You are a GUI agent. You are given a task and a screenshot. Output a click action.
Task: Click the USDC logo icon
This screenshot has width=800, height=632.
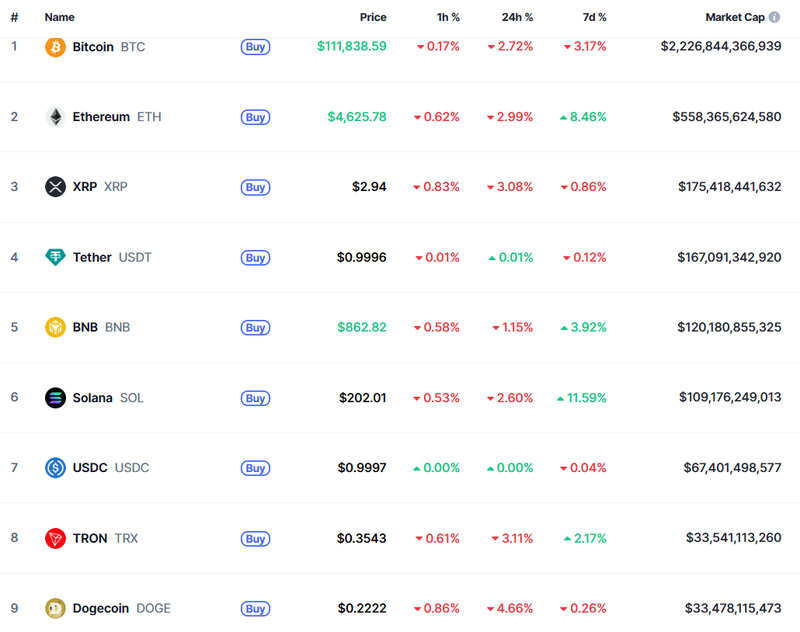[x=56, y=468]
